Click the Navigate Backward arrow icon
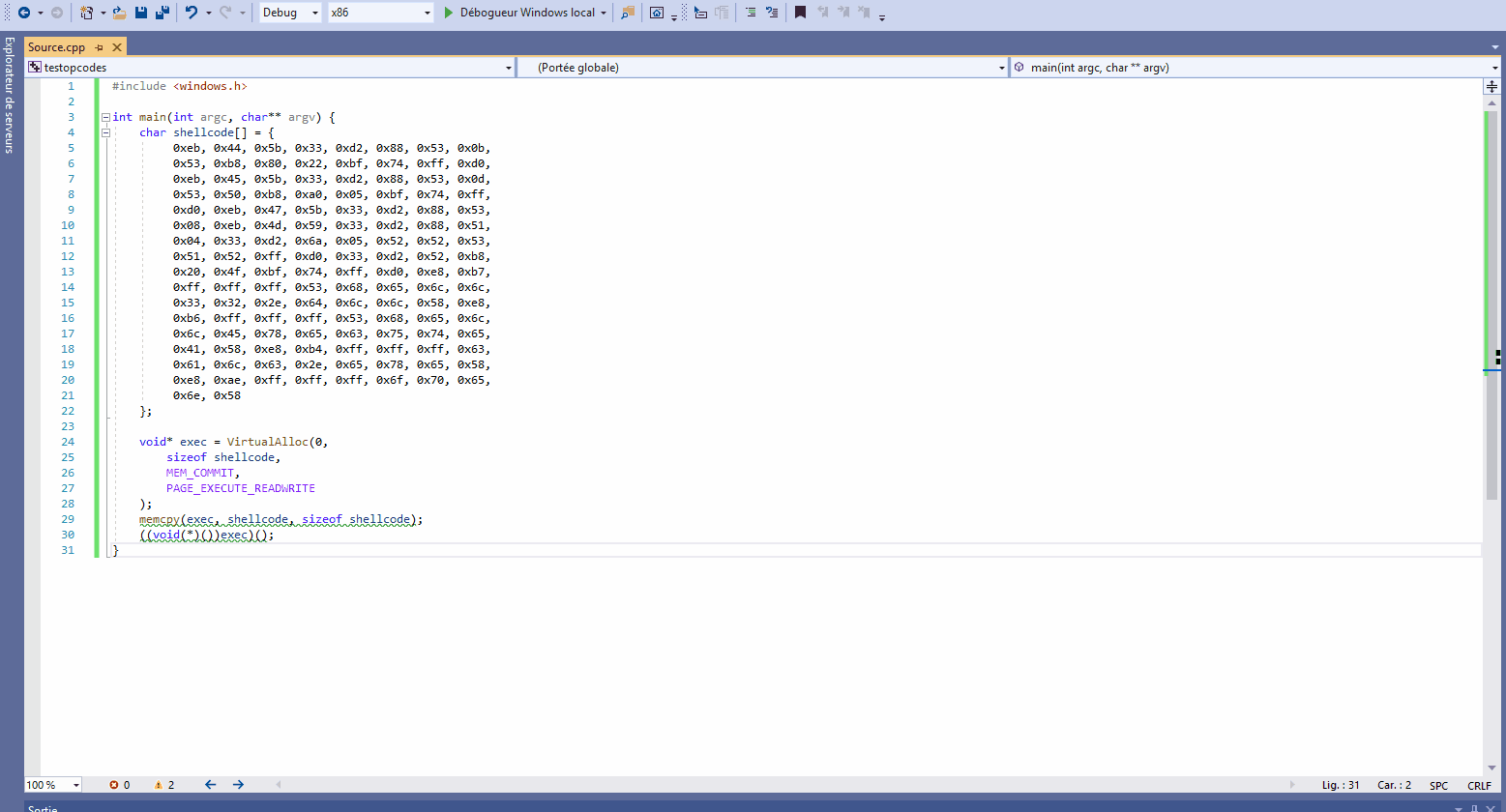 [x=24, y=13]
